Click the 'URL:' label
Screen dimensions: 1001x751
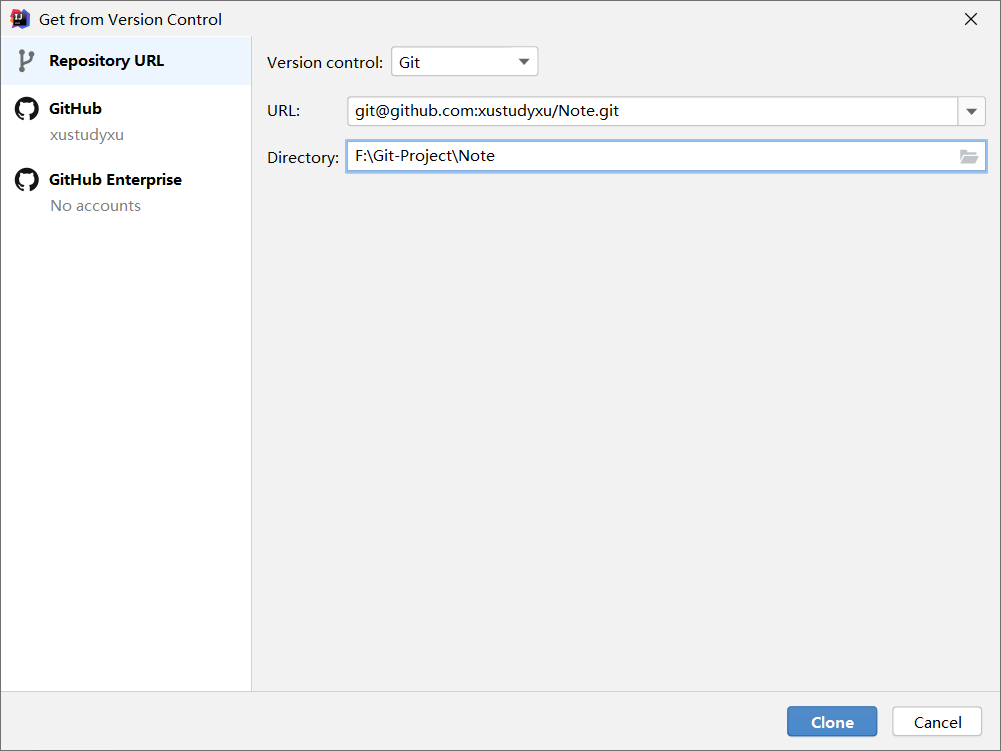[283, 110]
